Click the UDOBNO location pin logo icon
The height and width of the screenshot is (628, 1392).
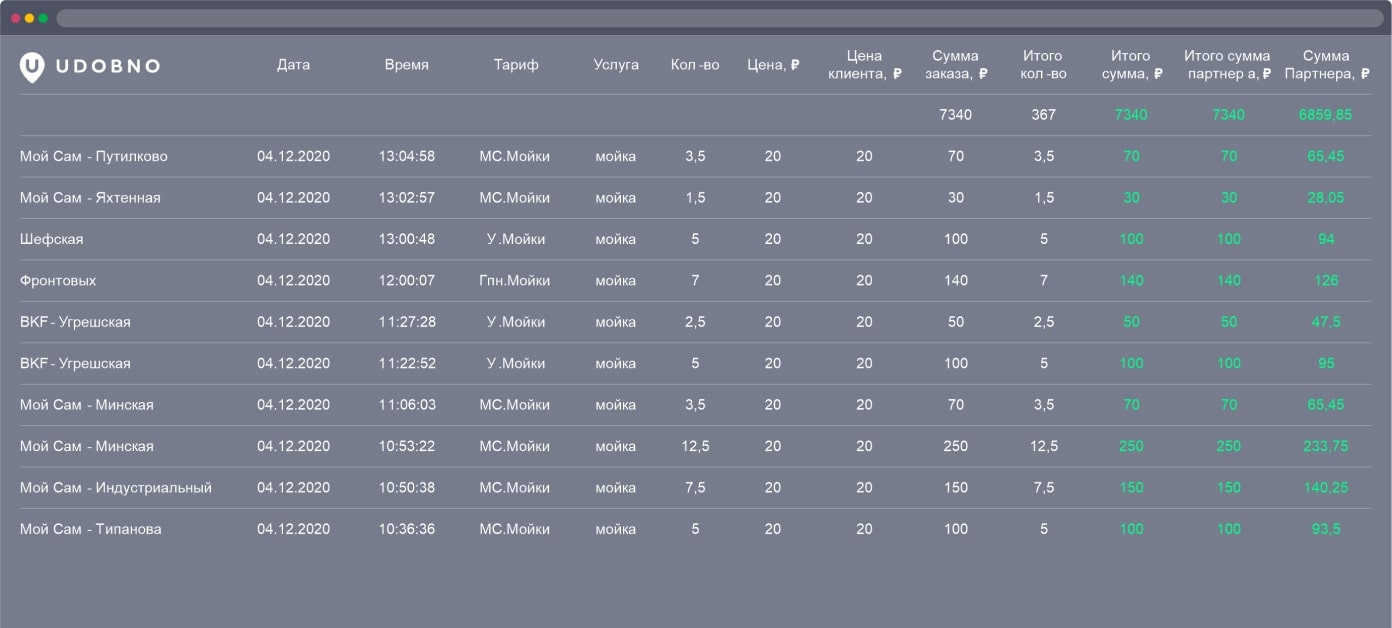32,66
